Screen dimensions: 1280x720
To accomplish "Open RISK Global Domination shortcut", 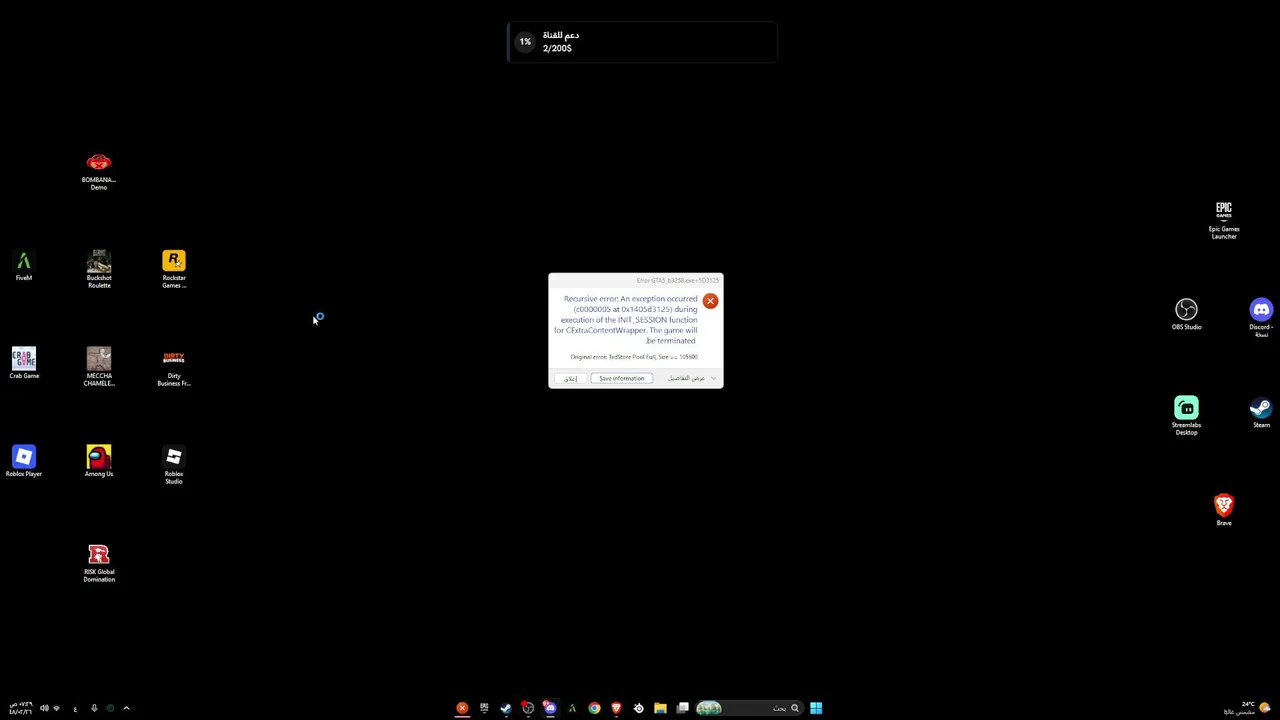I will (98, 563).
